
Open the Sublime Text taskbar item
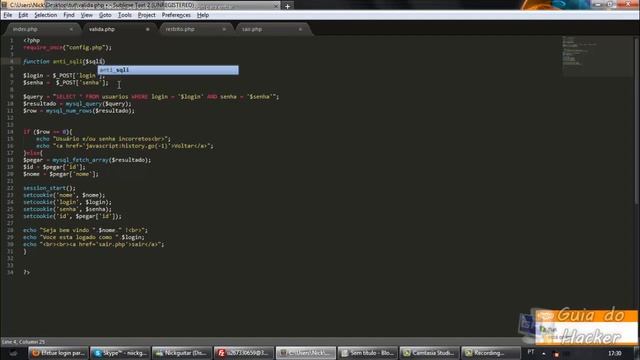[306, 353]
